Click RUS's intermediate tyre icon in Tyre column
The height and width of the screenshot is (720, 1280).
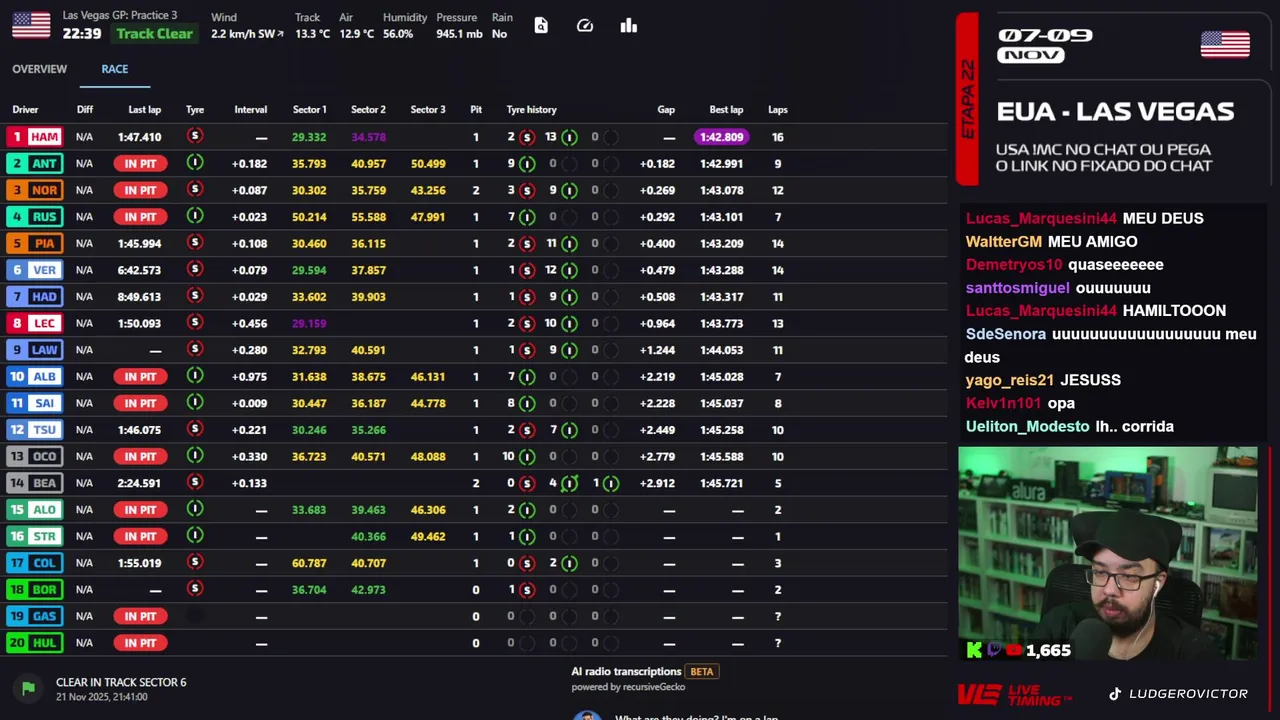pos(195,216)
